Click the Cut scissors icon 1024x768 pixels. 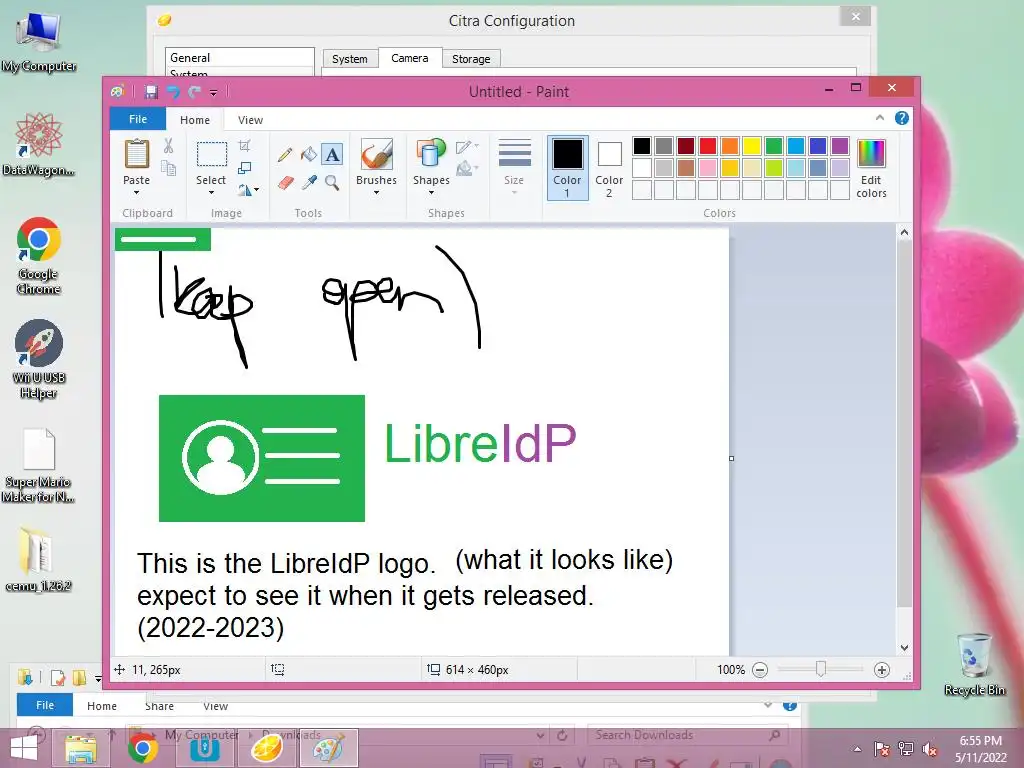tap(168, 146)
